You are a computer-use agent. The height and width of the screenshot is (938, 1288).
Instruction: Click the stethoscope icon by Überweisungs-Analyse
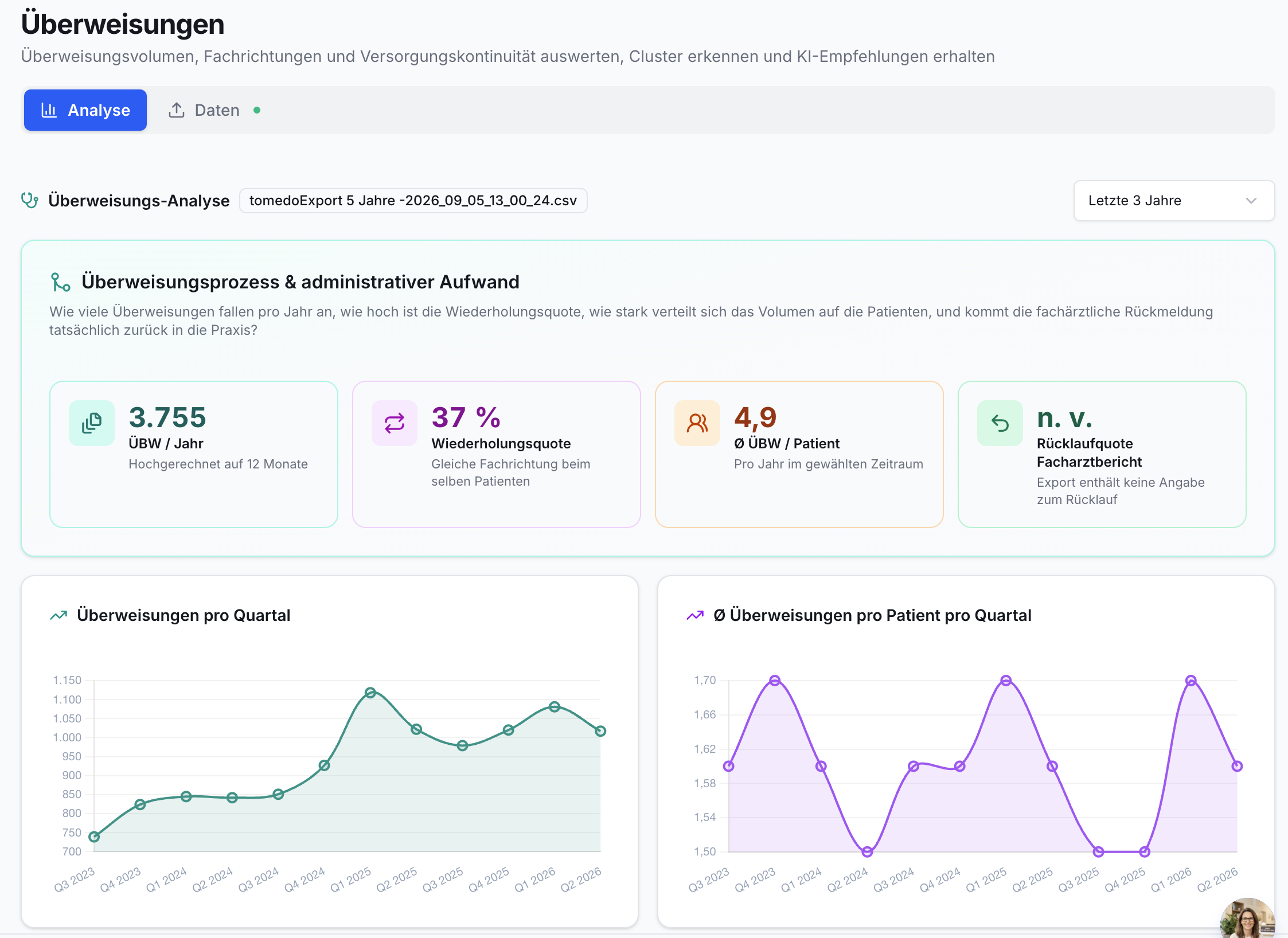(30, 201)
